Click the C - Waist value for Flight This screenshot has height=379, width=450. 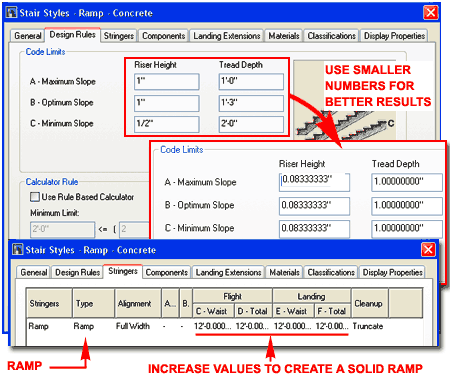pyautogui.click(x=212, y=326)
